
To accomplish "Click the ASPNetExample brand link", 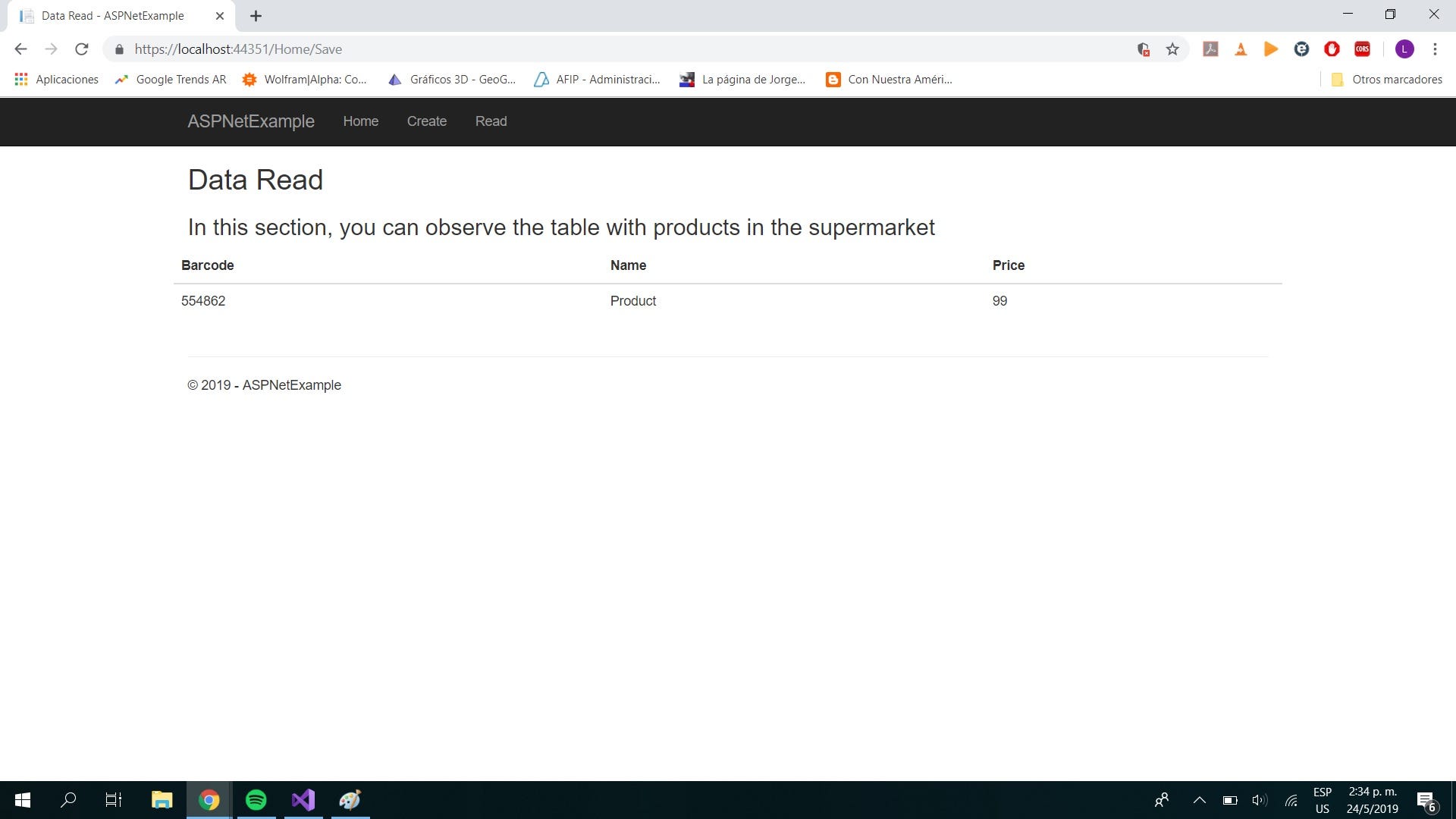I will coord(251,121).
